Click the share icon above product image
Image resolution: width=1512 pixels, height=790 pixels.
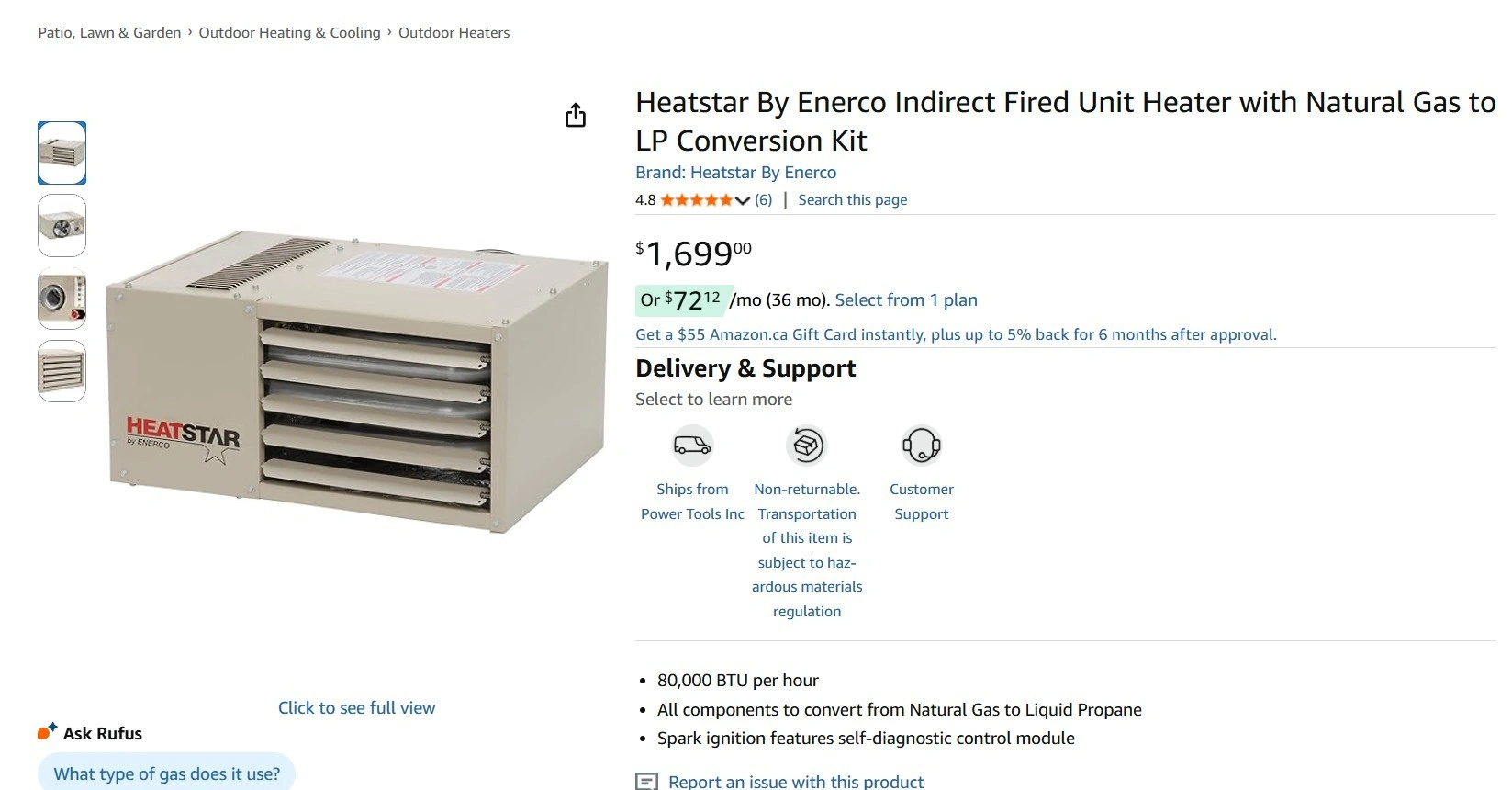(576, 116)
